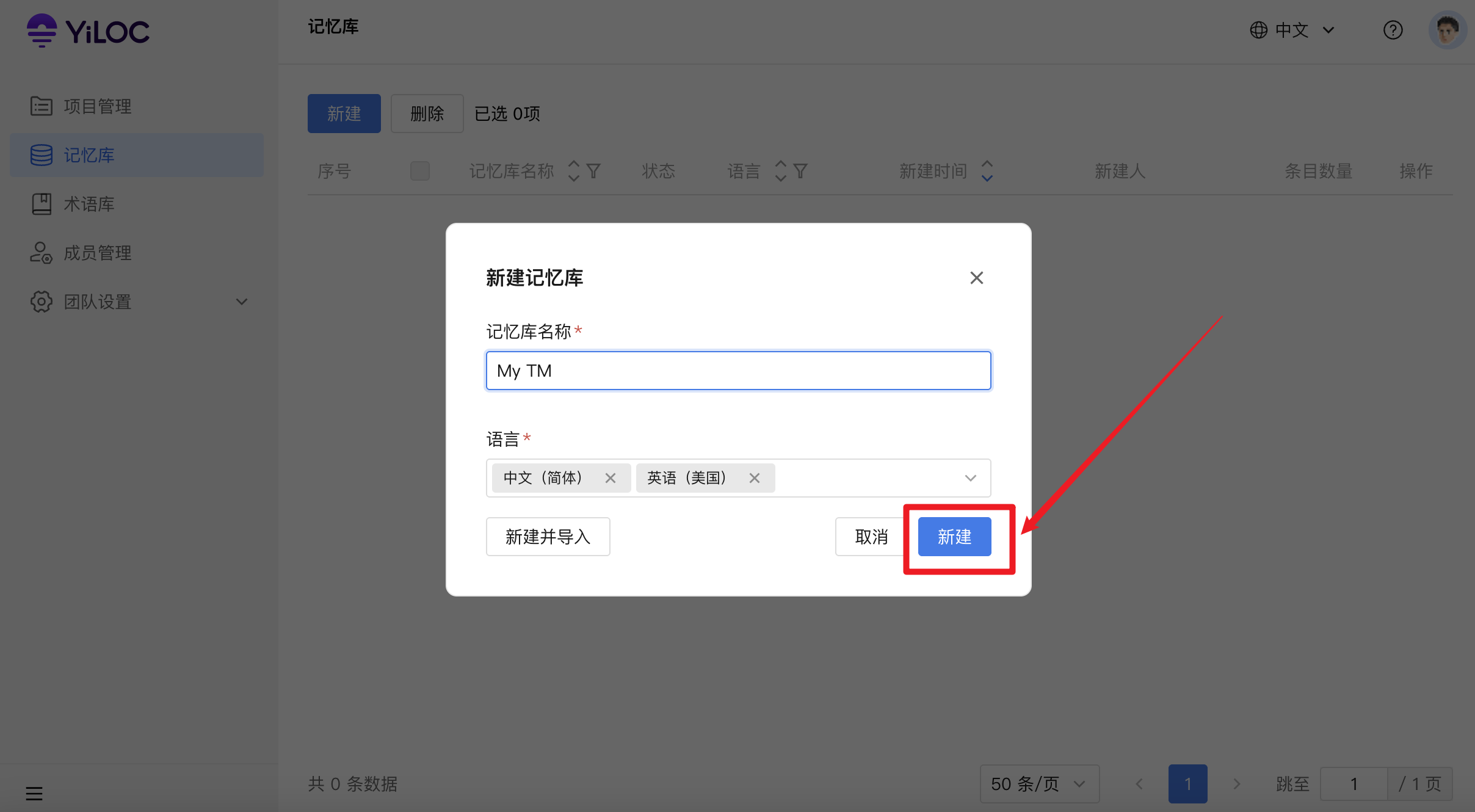Click the 跳至 page number input
The image size is (1475, 812).
1354,783
